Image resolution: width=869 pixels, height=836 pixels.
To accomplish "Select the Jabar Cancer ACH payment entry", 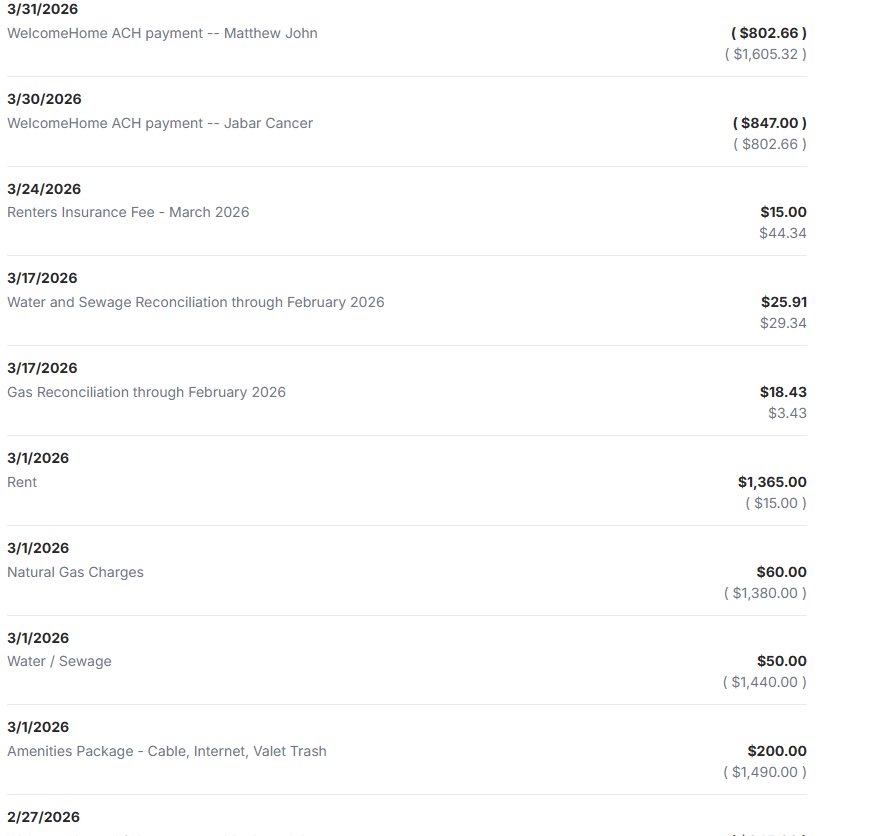I will (160, 123).
